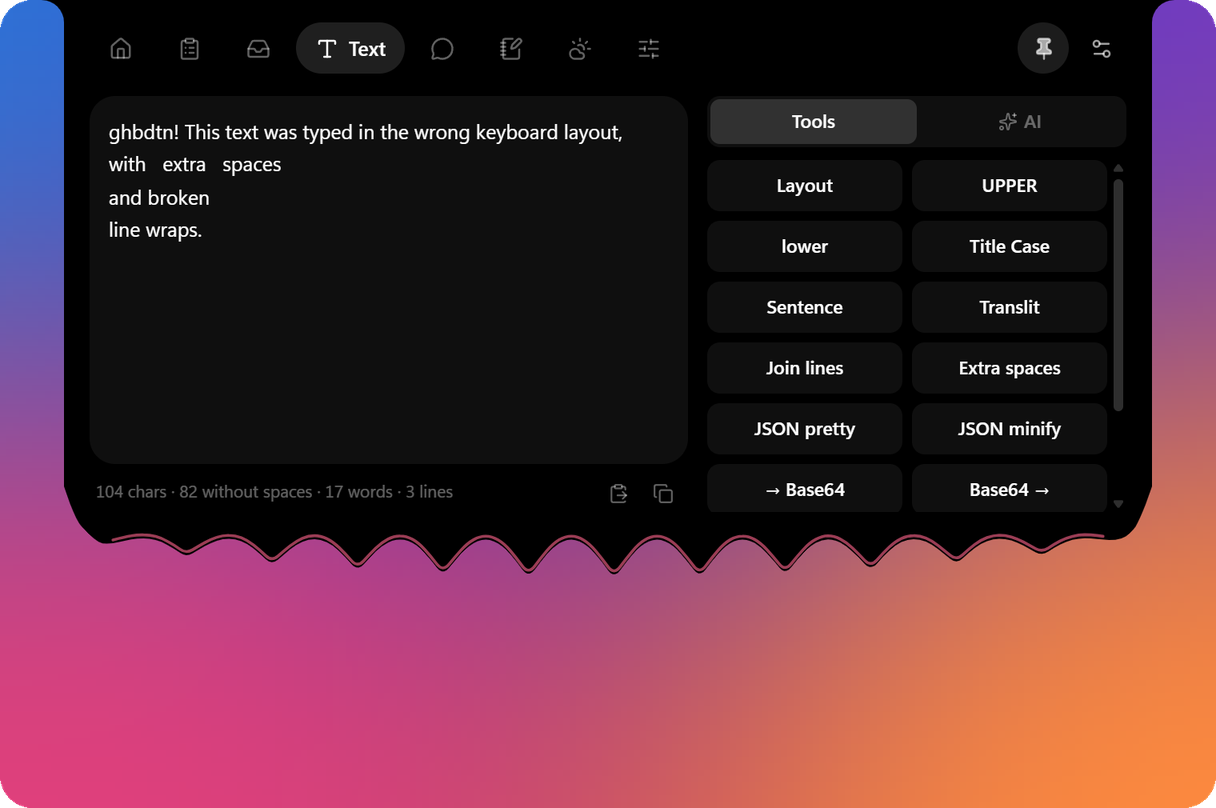Remove whitespace with Extra spaces button
Viewport: 1216px width, 808px height.
(1009, 369)
